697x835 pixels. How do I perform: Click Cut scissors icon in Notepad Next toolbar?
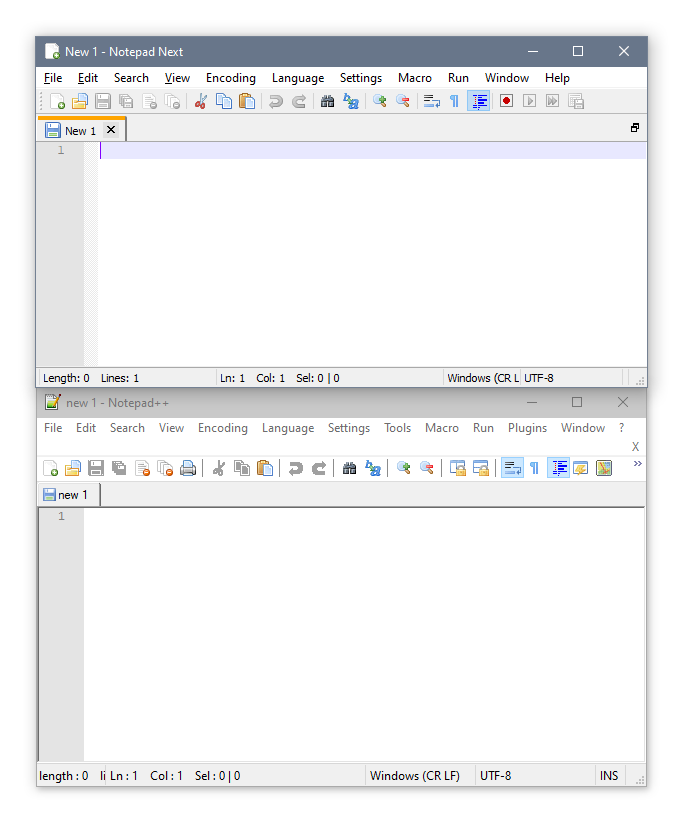click(x=201, y=101)
